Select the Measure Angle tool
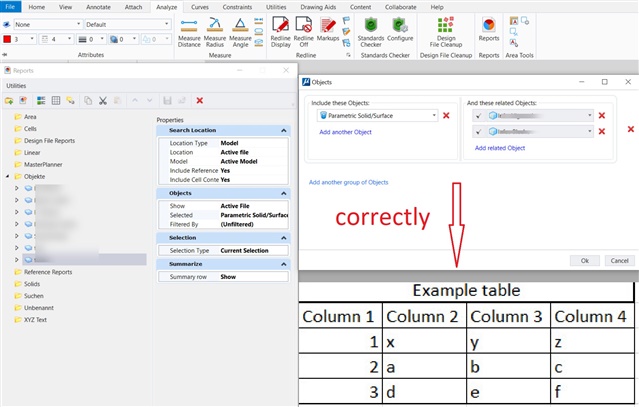Image resolution: width=639 pixels, height=407 pixels. coord(240,32)
